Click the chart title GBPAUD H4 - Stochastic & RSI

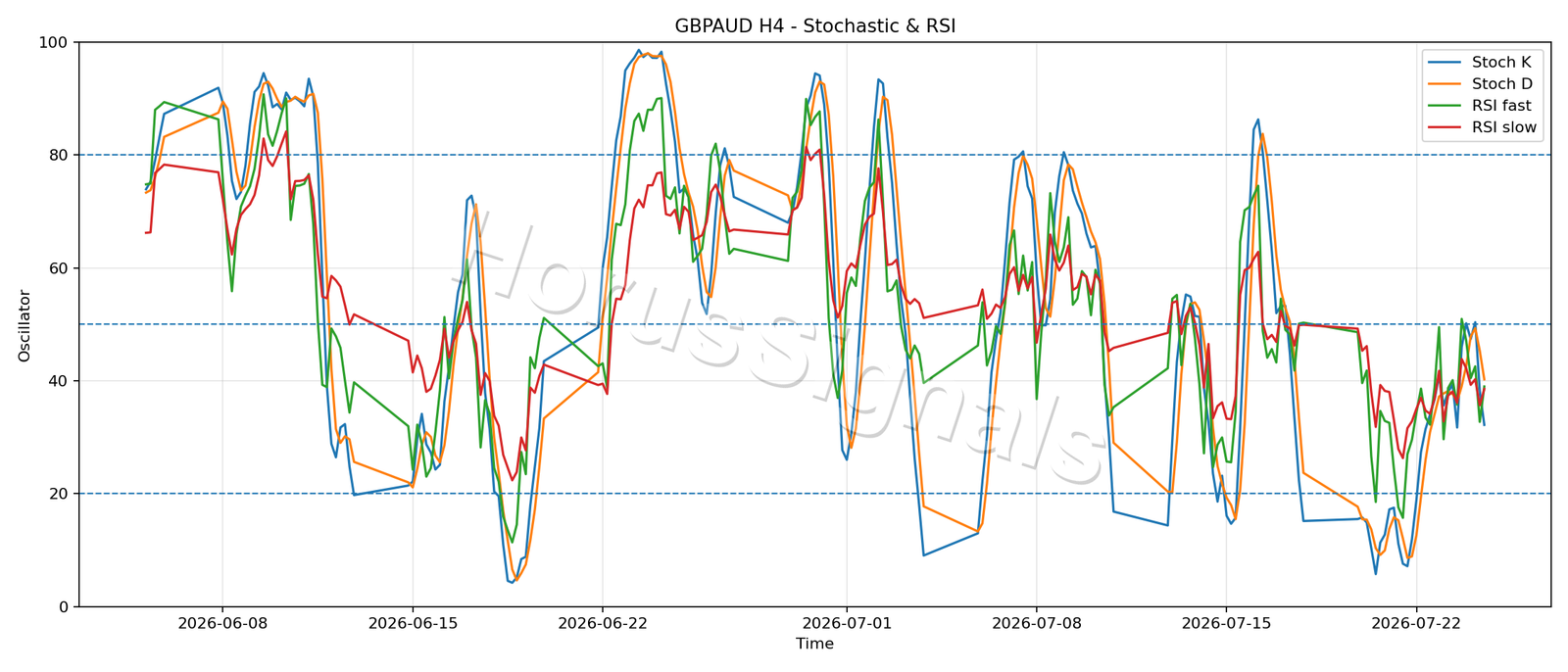coord(814,26)
